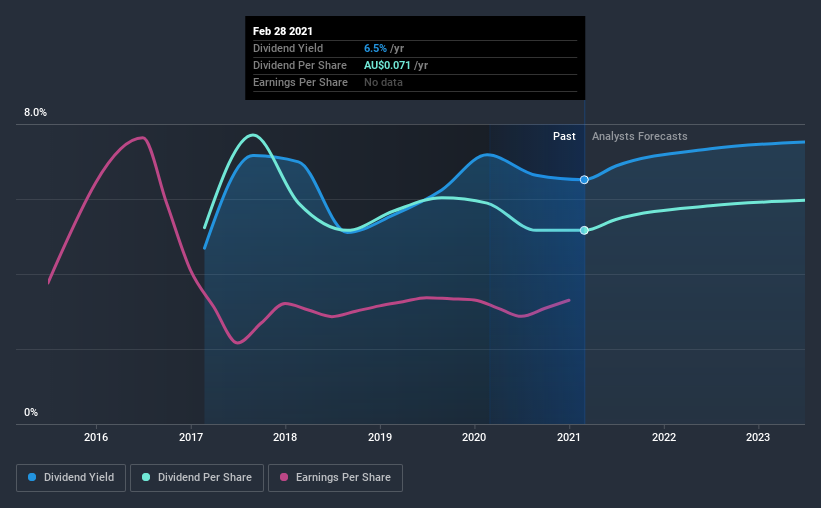Click the 2023 x-axis label
Screen dimensions: 821x508
click(x=758, y=437)
